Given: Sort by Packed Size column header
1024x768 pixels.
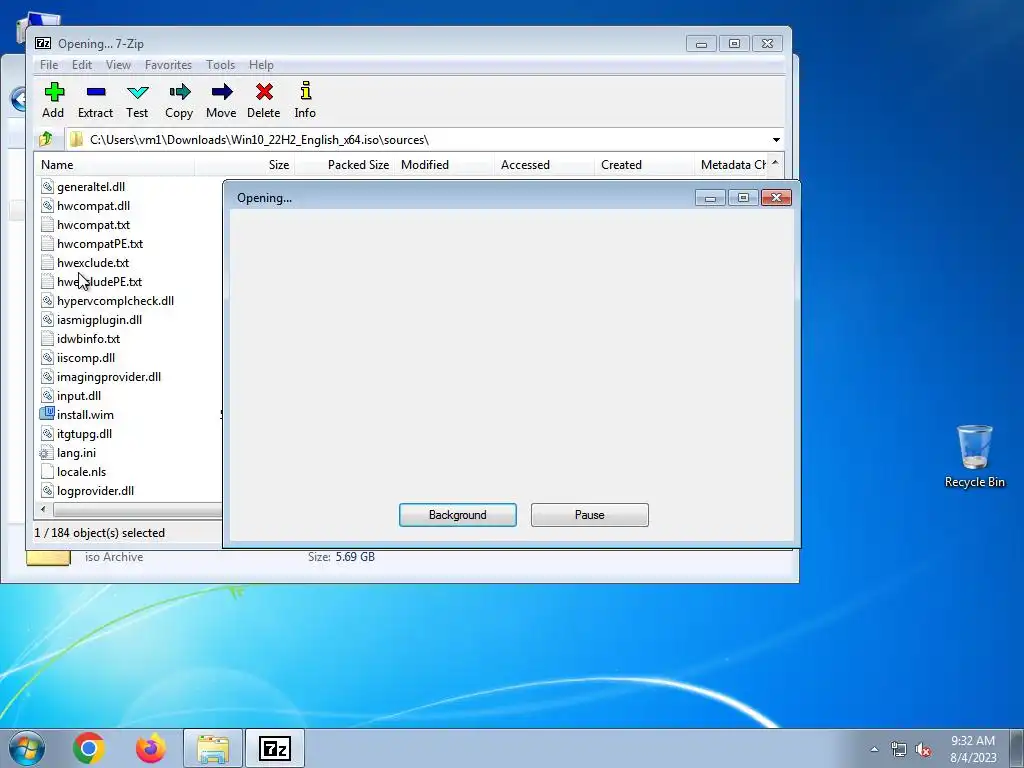Looking at the screenshot, I should pos(344,165).
